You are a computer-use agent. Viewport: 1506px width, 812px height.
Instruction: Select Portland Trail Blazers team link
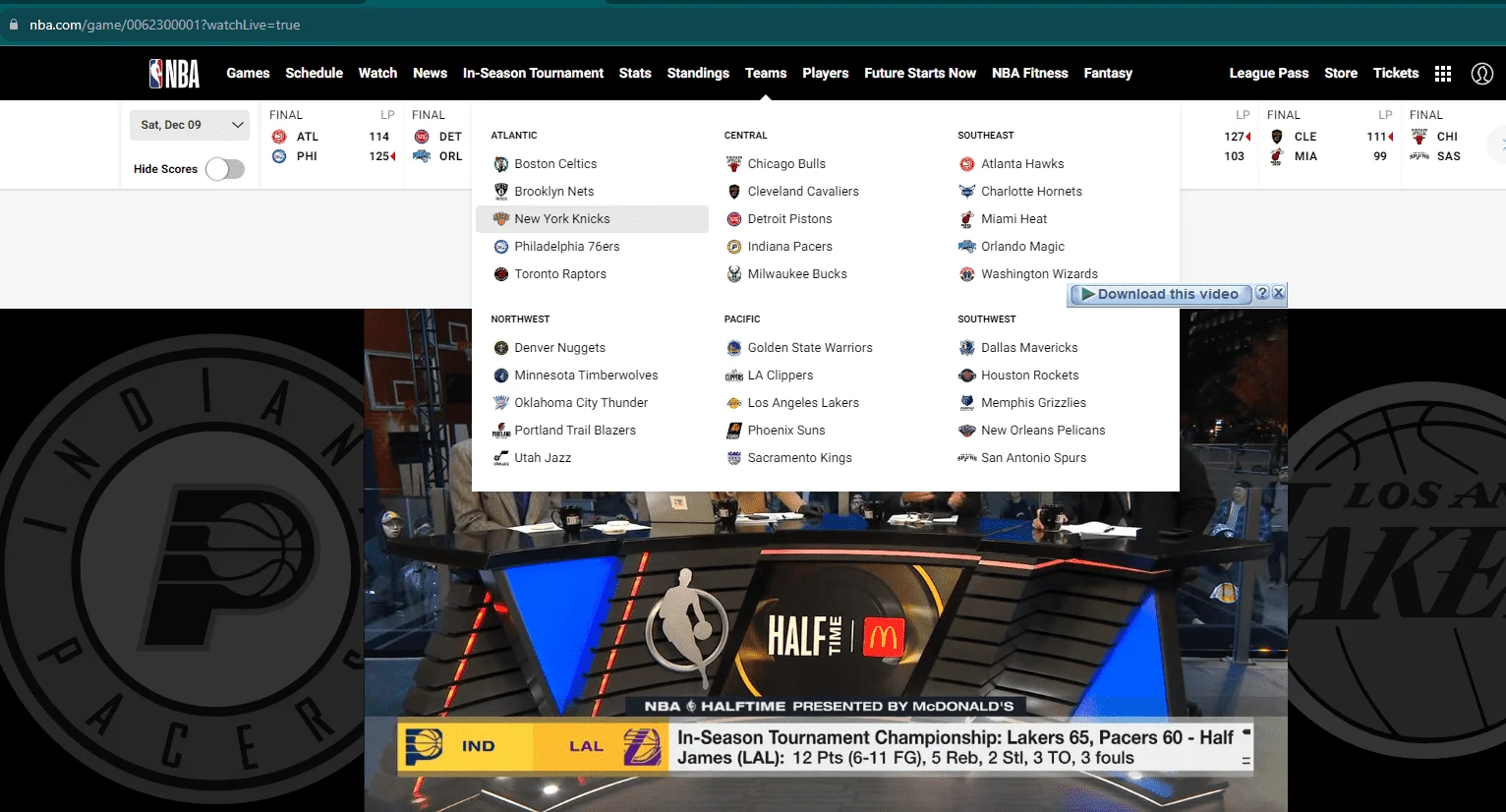(x=575, y=431)
